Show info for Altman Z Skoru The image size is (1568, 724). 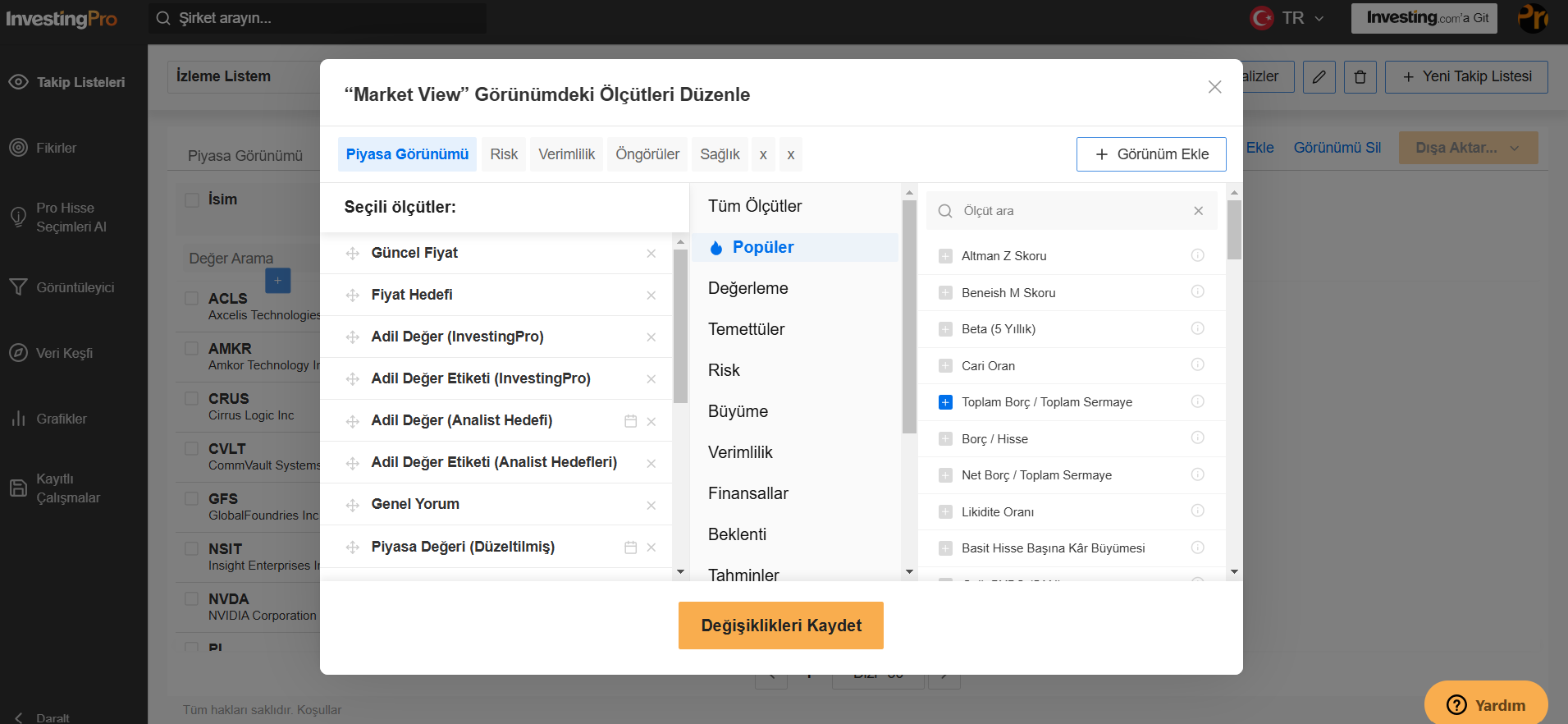pyautogui.click(x=1197, y=255)
